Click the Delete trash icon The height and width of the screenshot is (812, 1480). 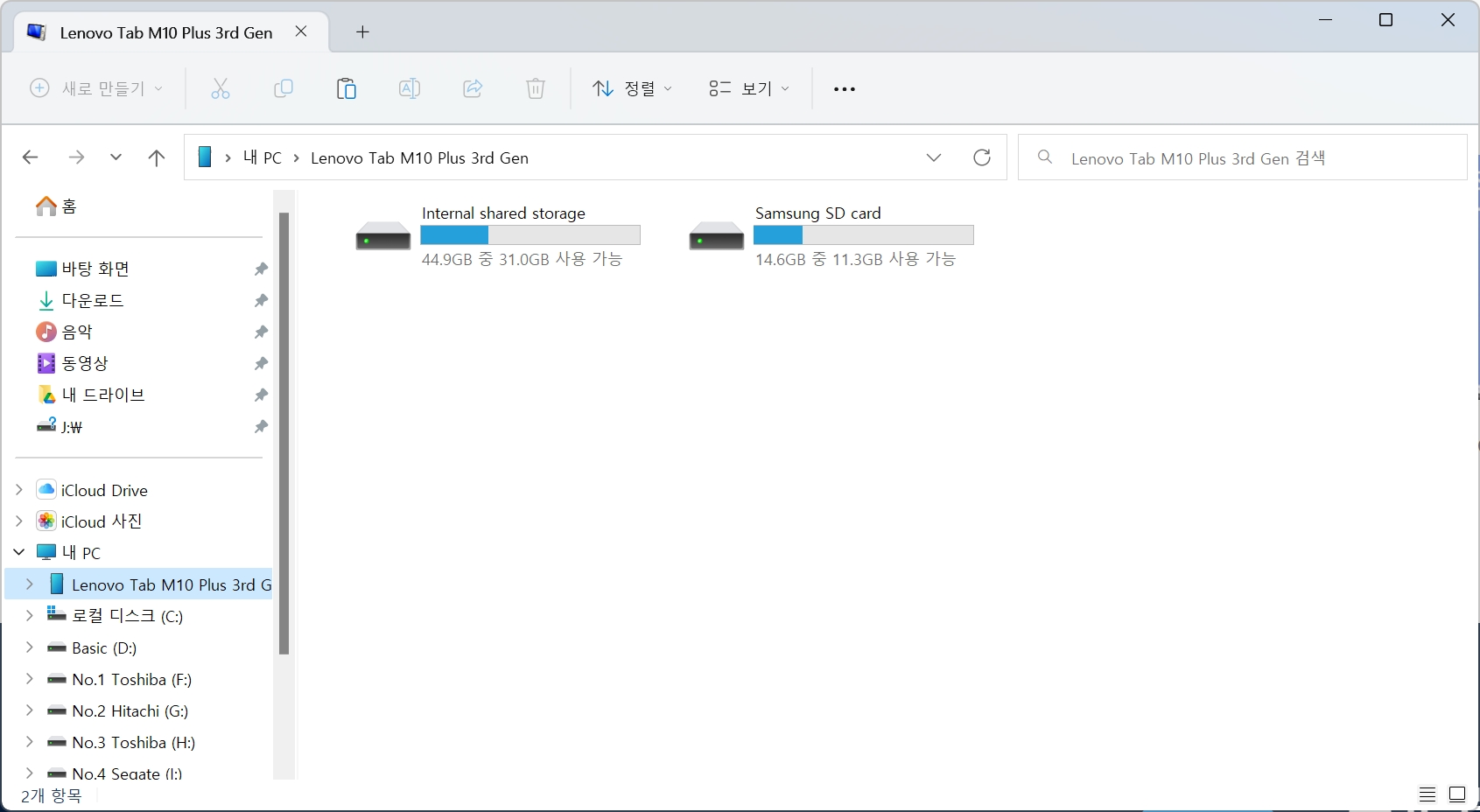click(536, 88)
